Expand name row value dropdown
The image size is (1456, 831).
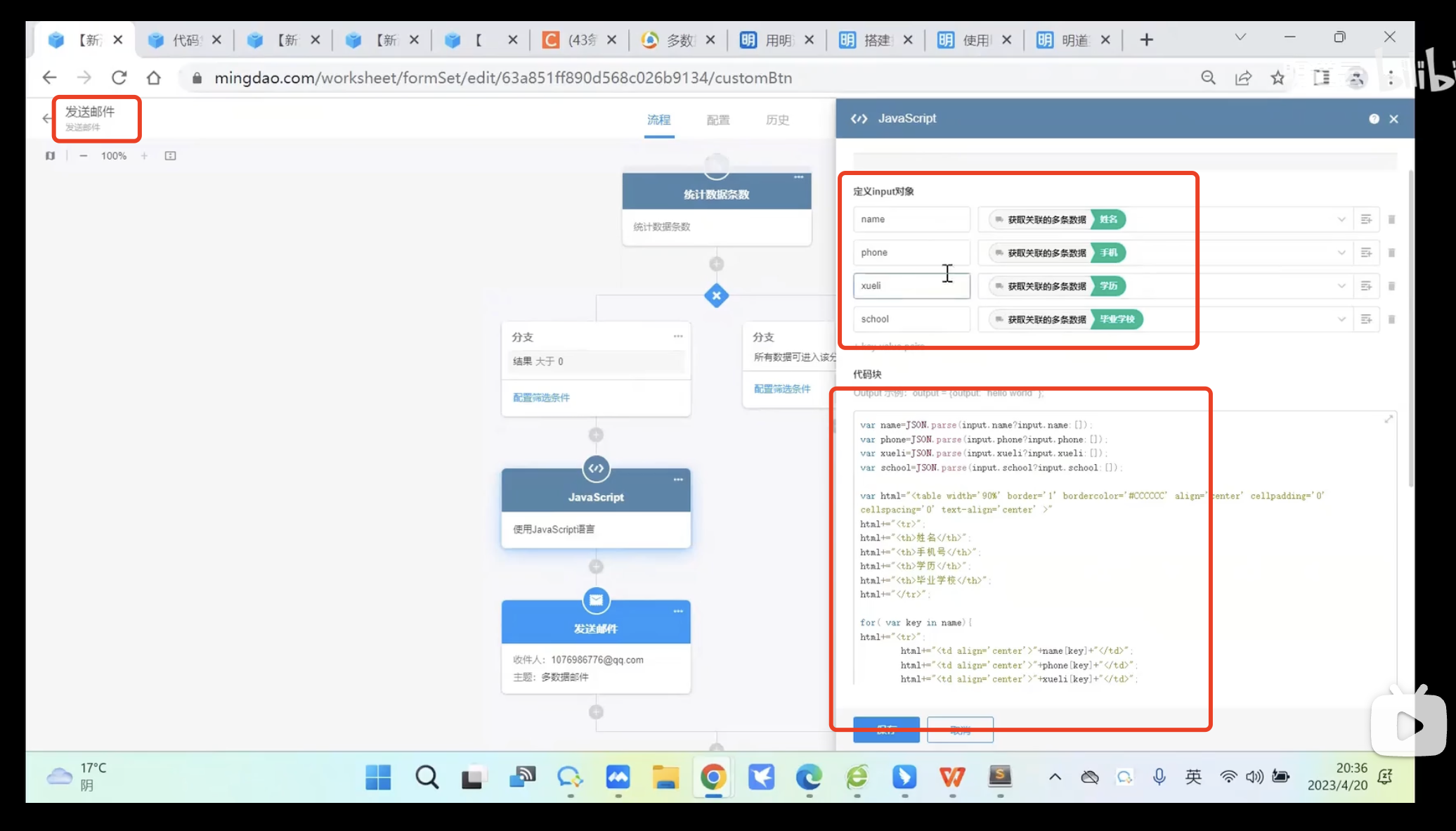pos(1341,219)
